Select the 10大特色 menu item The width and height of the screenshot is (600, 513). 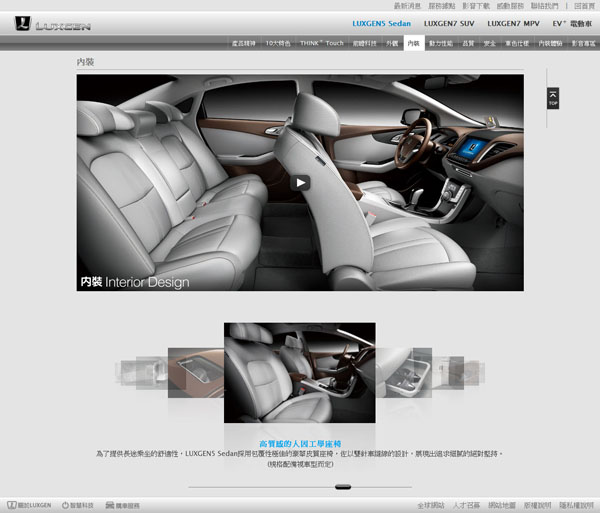pos(280,43)
